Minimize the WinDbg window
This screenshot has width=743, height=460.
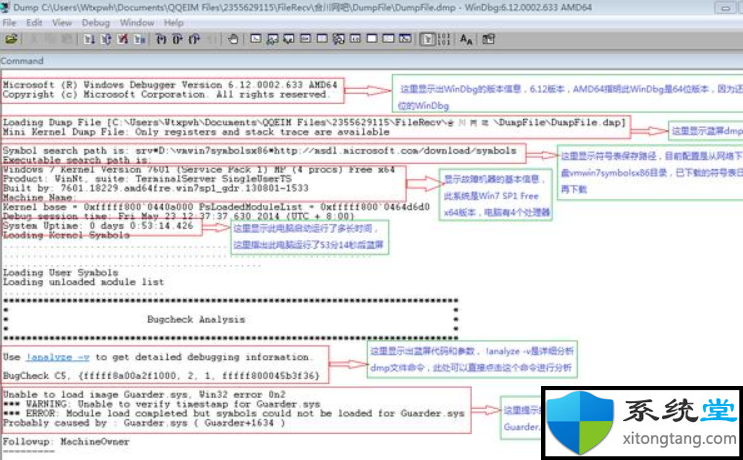725,8
